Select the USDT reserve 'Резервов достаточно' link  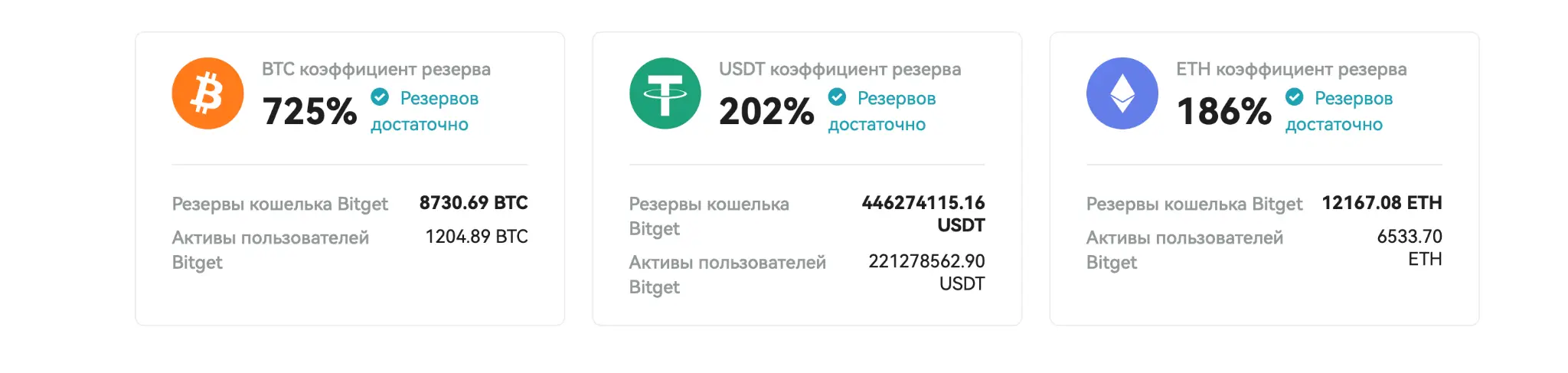(882, 111)
